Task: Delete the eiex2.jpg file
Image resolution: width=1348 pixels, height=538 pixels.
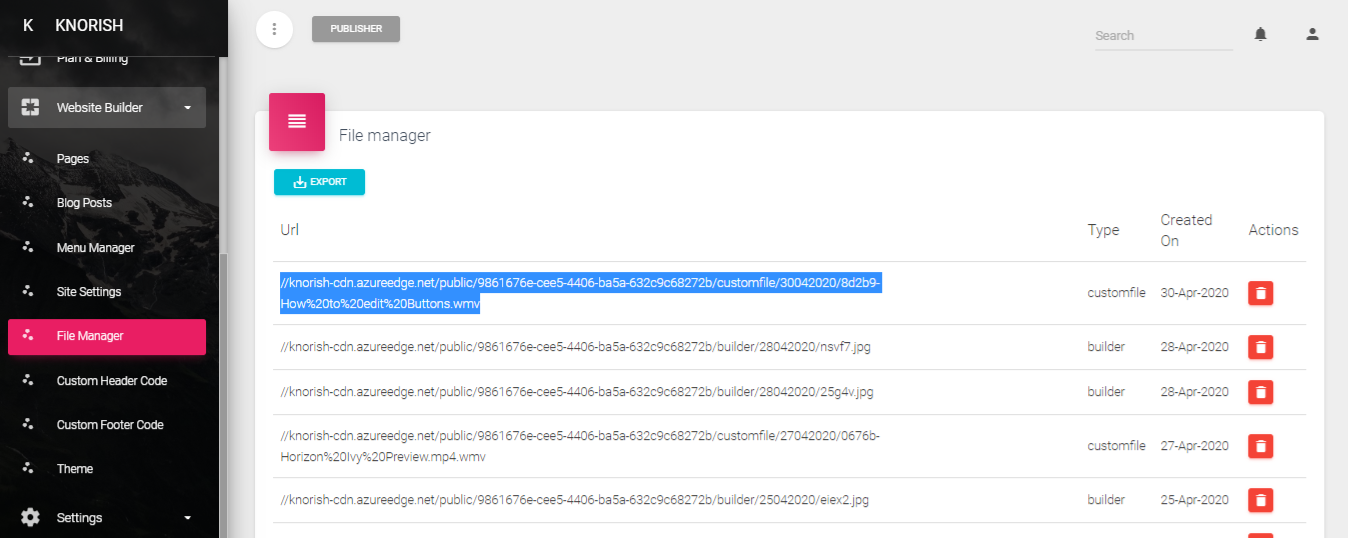Action: [1261, 500]
